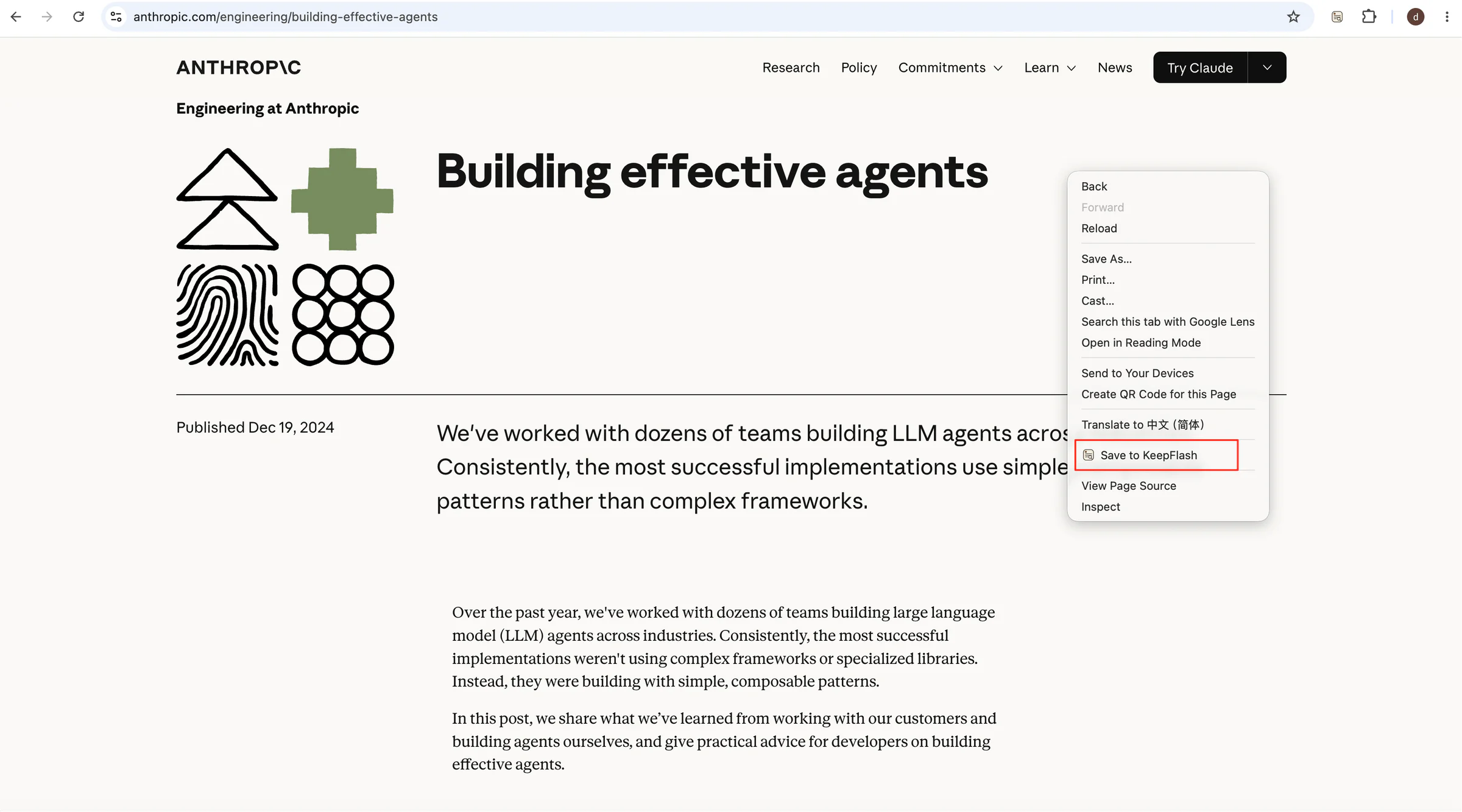Click the Published Dec 19, 2024 date
The height and width of the screenshot is (812, 1462).
click(255, 428)
